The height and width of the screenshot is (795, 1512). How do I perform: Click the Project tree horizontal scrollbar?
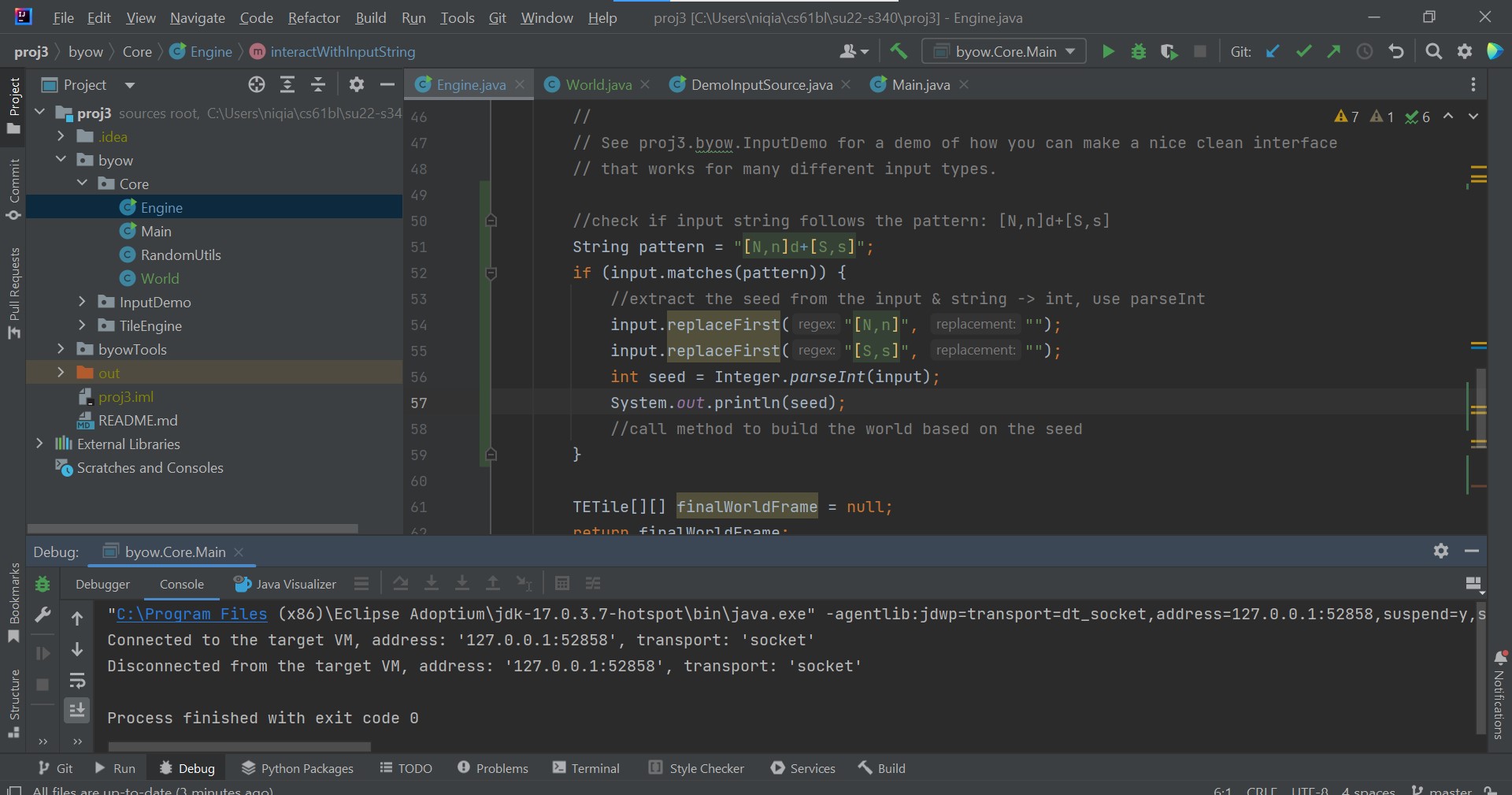[x=193, y=529]
